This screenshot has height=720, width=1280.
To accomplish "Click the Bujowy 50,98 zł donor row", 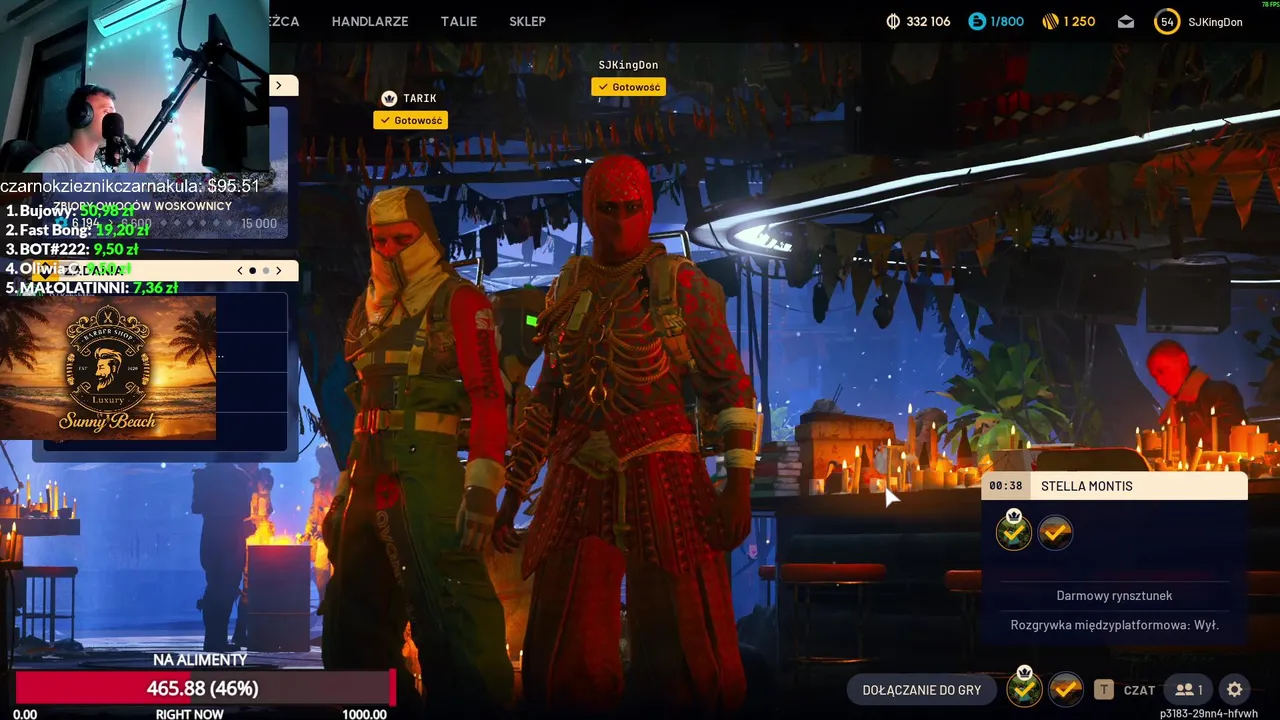I will 70,211.
